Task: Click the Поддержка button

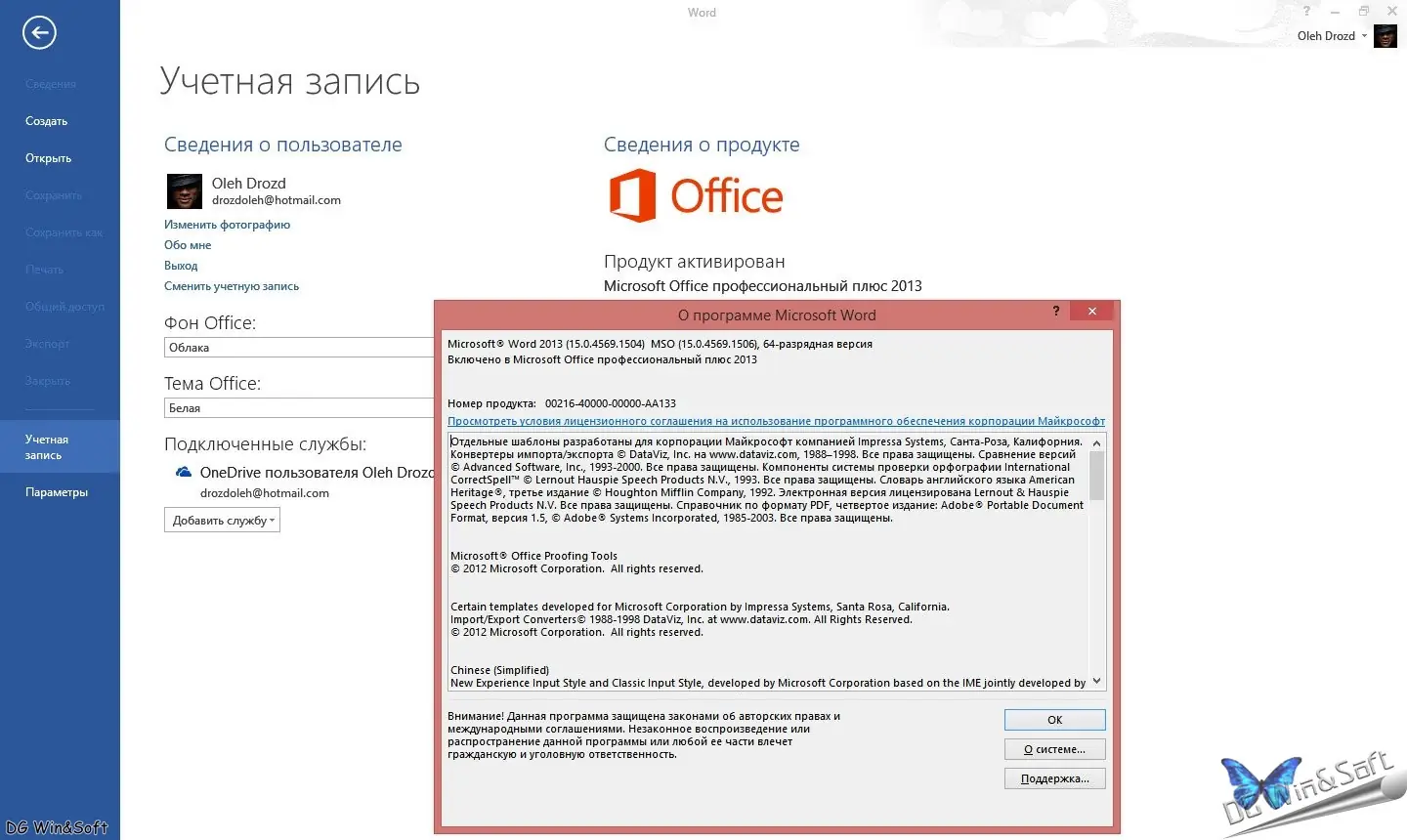Action: pyautogui.click(x=1054, y=778)
